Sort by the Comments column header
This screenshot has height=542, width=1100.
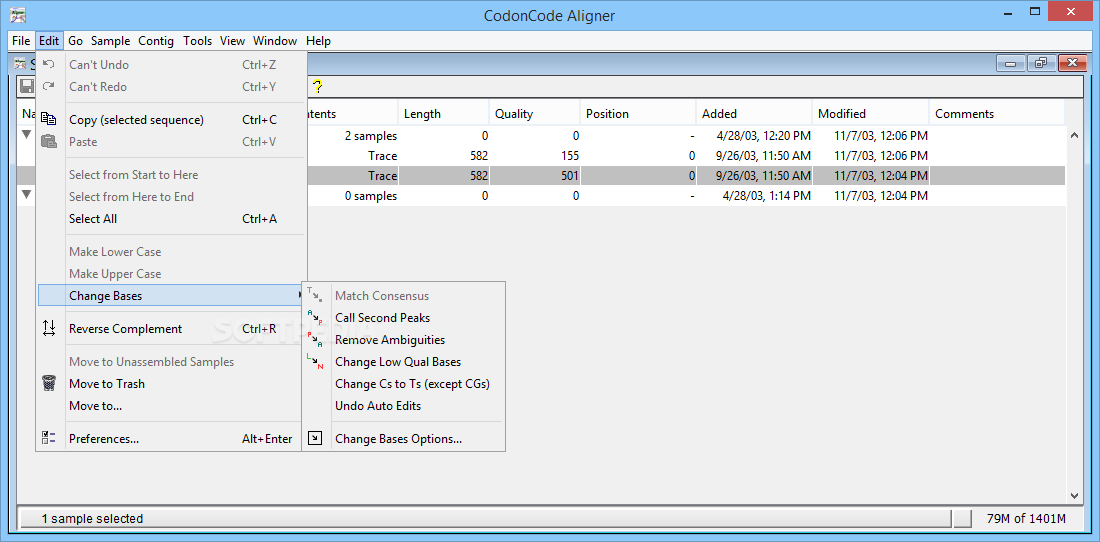point(997,114)
